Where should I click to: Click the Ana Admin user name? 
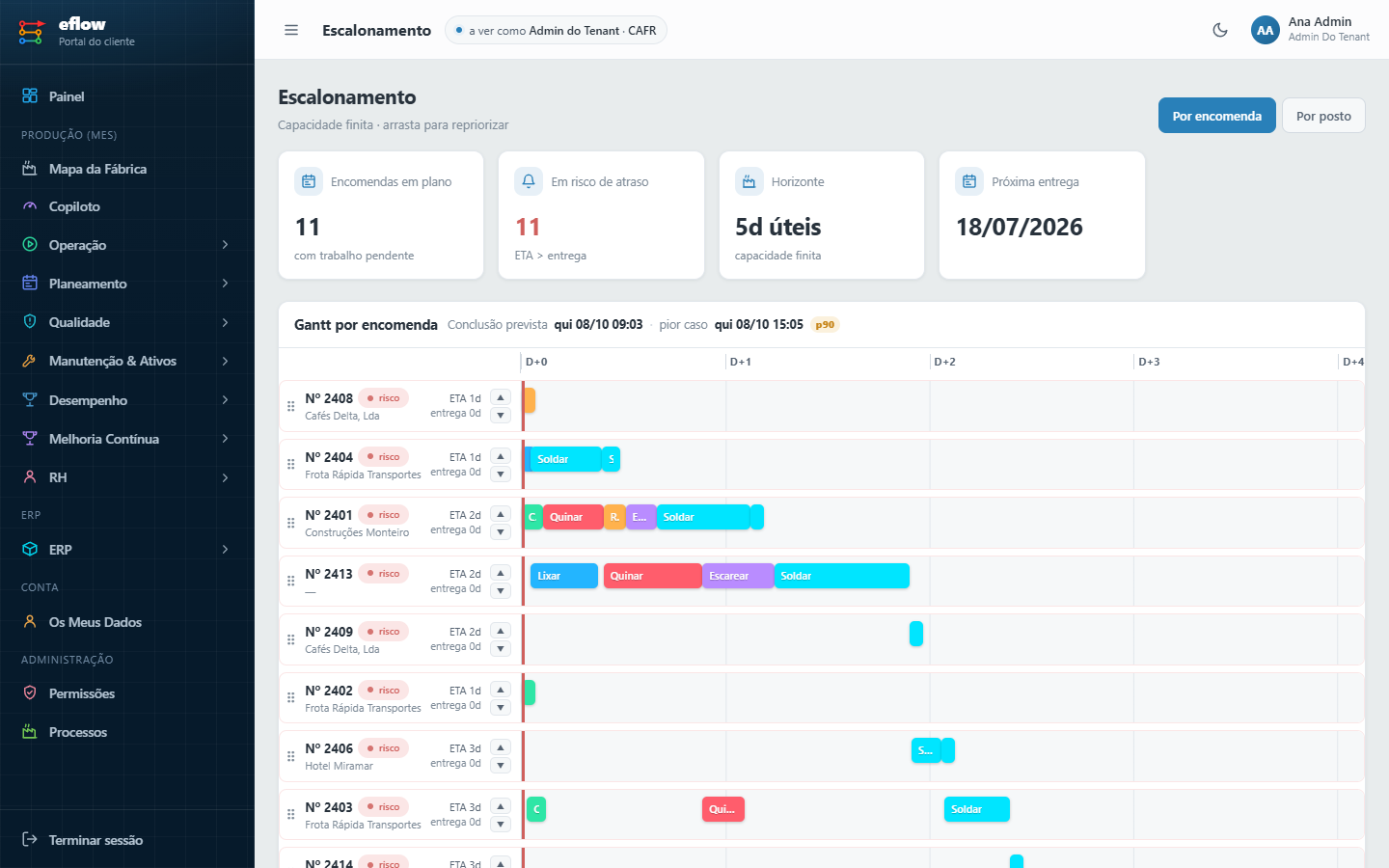1320,21
